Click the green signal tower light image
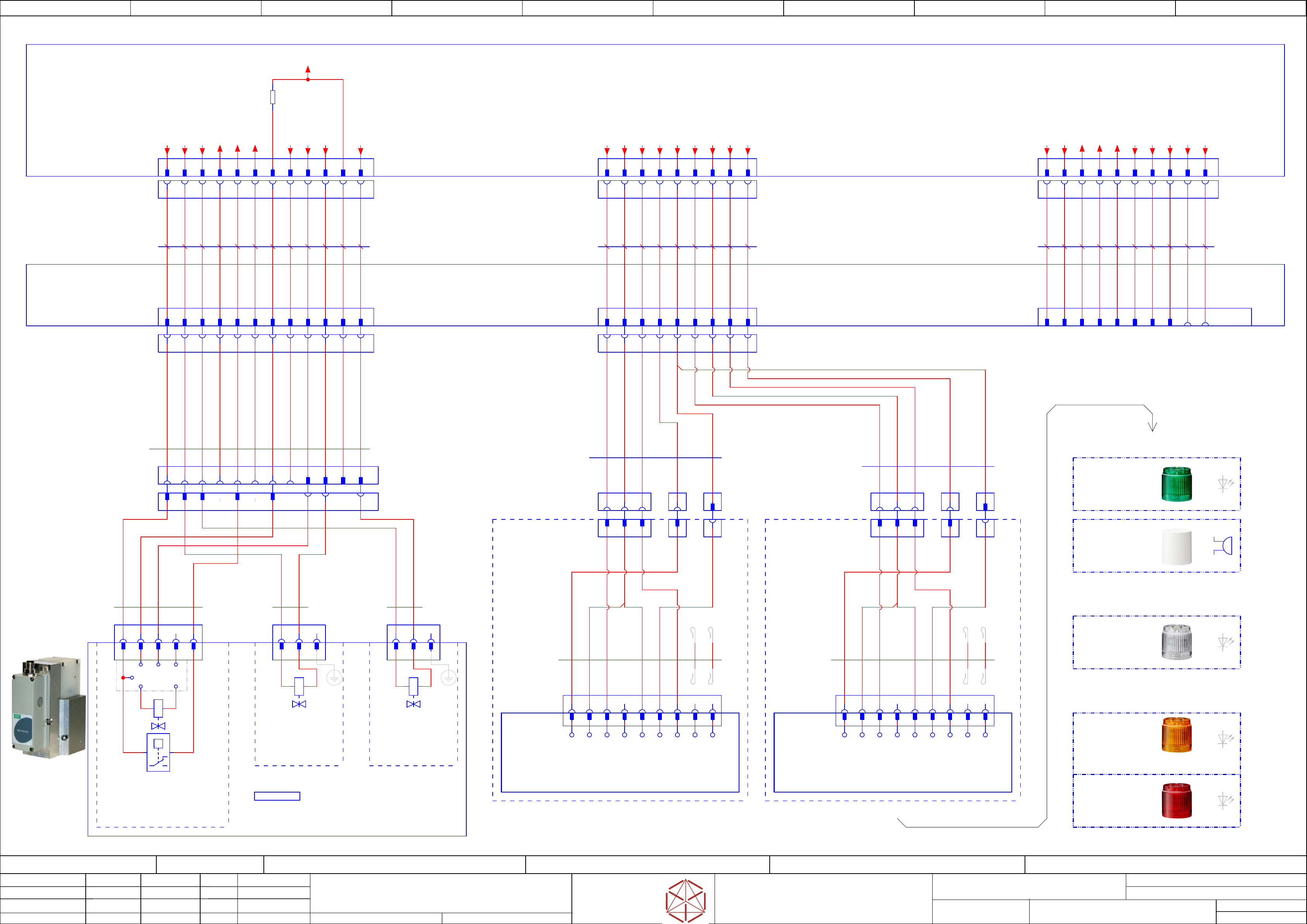Screen dimensions: 1307x924 coord(1176,484)
